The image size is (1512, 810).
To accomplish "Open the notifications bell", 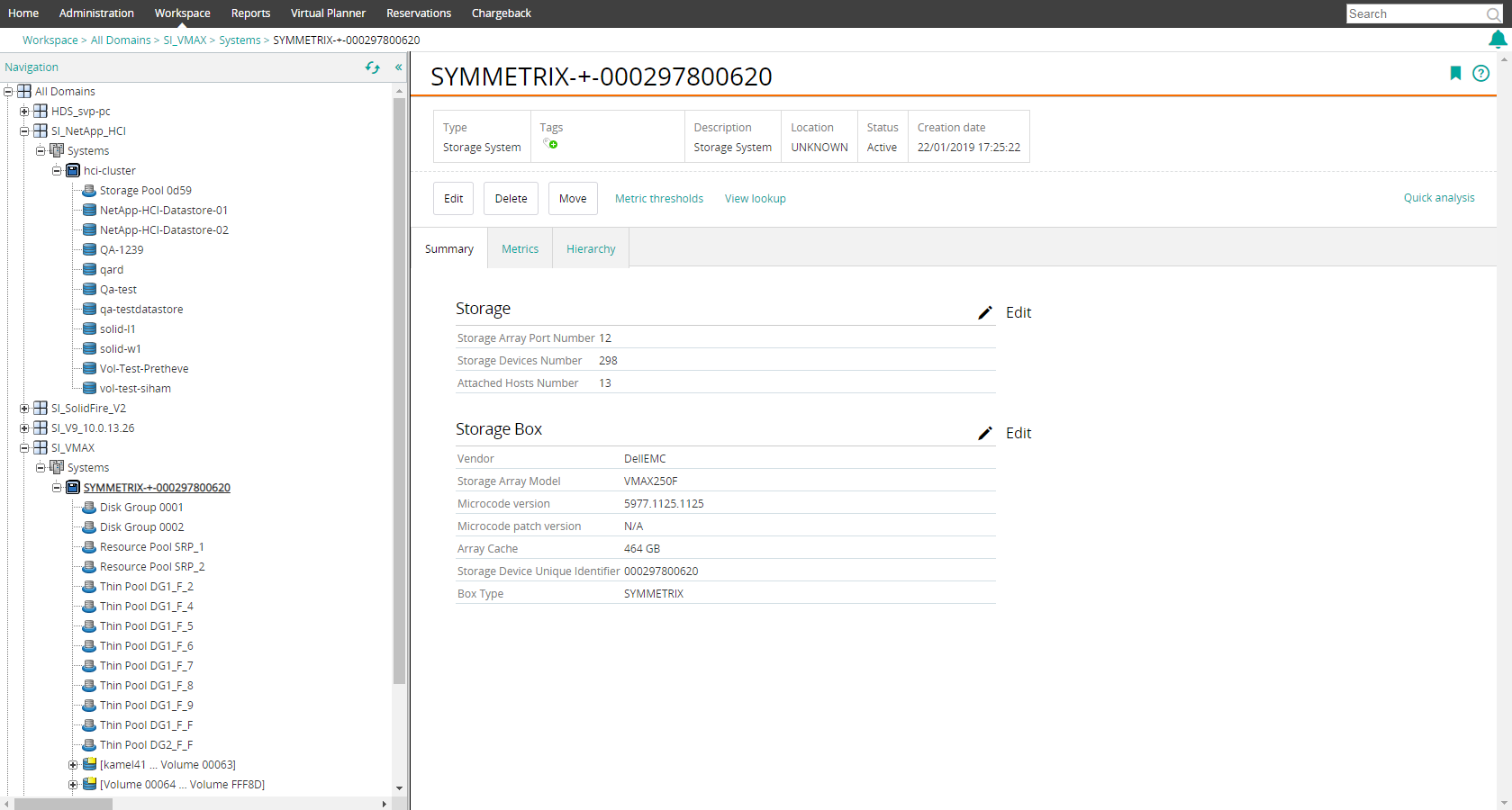I will pos(1498,40).
